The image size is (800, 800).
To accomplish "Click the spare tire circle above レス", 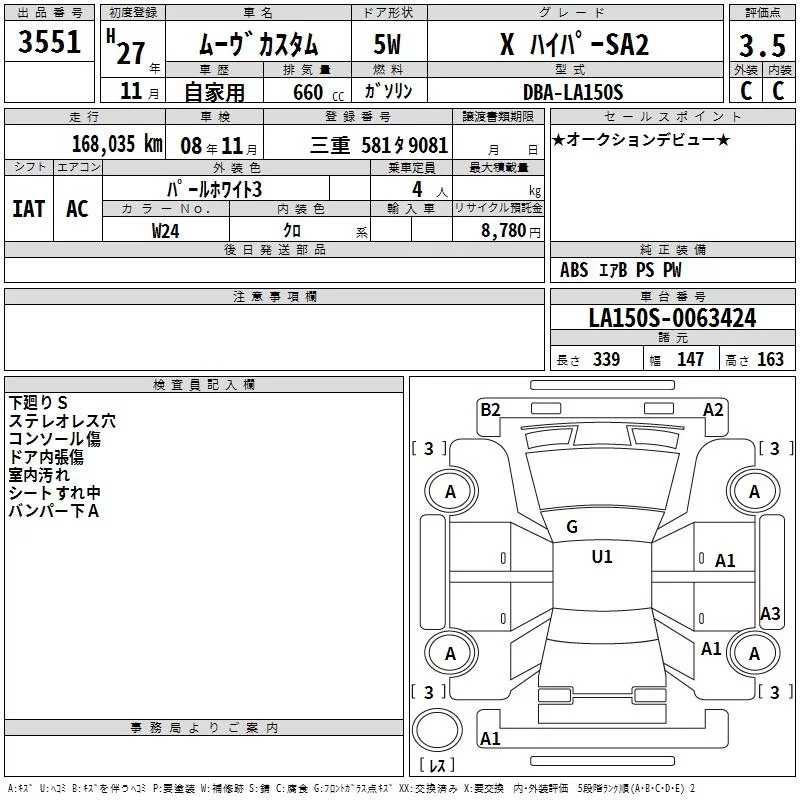I will (437, 730).
